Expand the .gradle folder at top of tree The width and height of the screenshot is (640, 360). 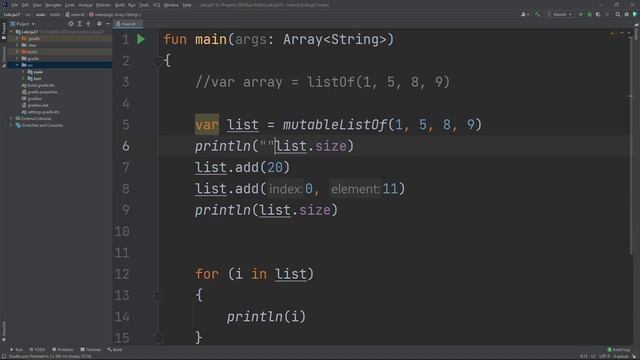[x=17, y=38]
